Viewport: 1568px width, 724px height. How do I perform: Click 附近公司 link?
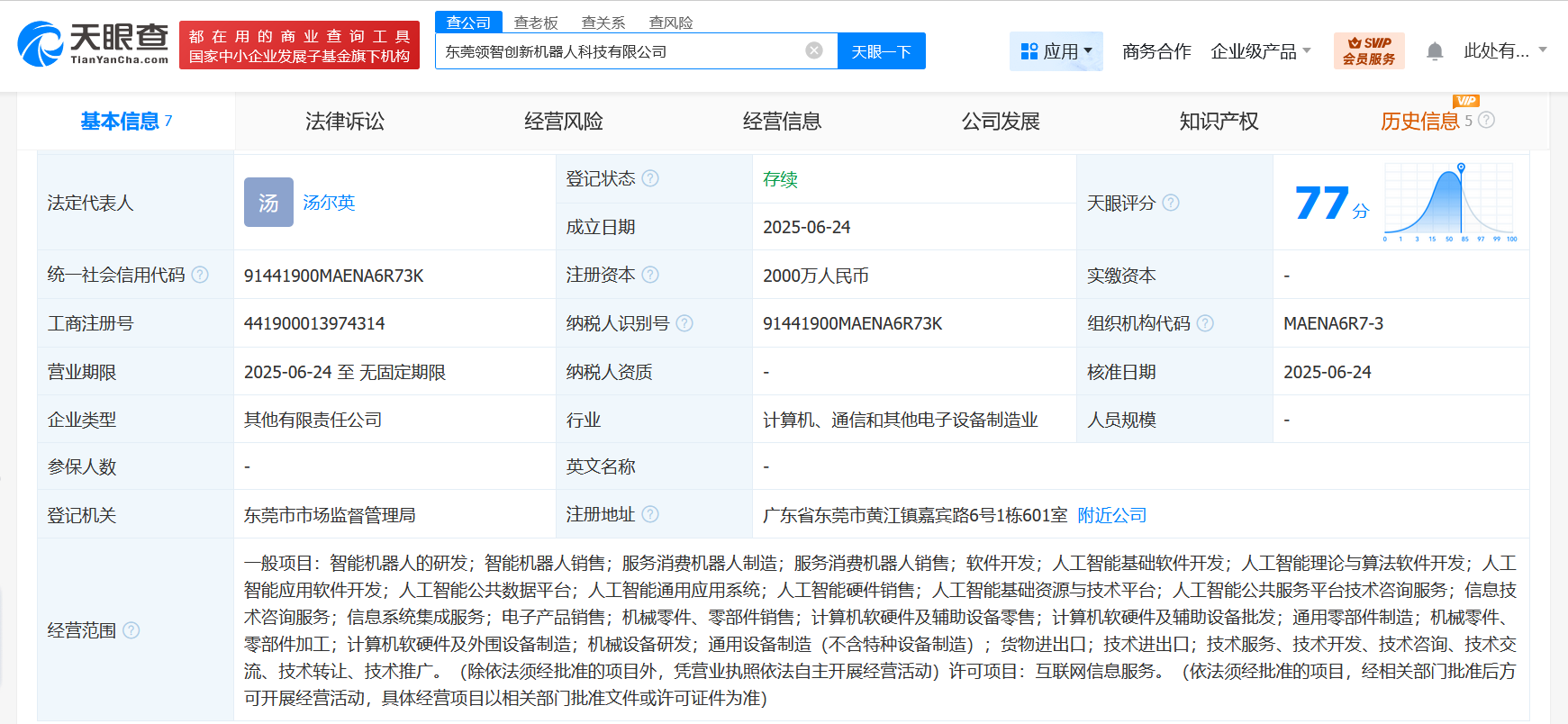1111,515
